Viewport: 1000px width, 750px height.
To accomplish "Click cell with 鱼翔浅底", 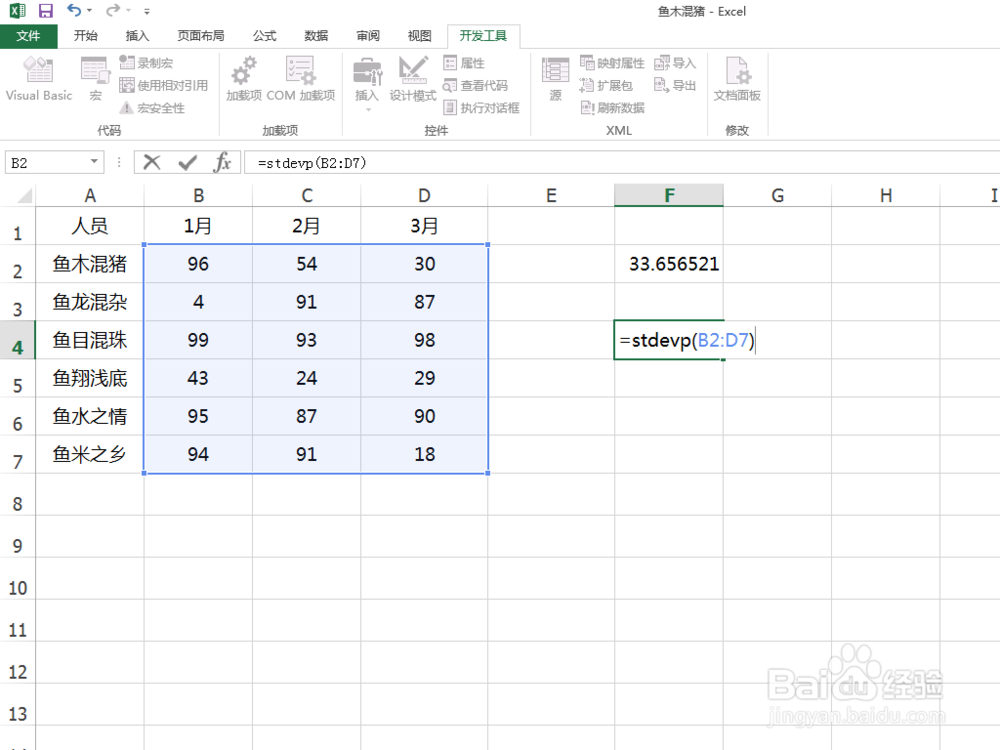I will 90,378.
